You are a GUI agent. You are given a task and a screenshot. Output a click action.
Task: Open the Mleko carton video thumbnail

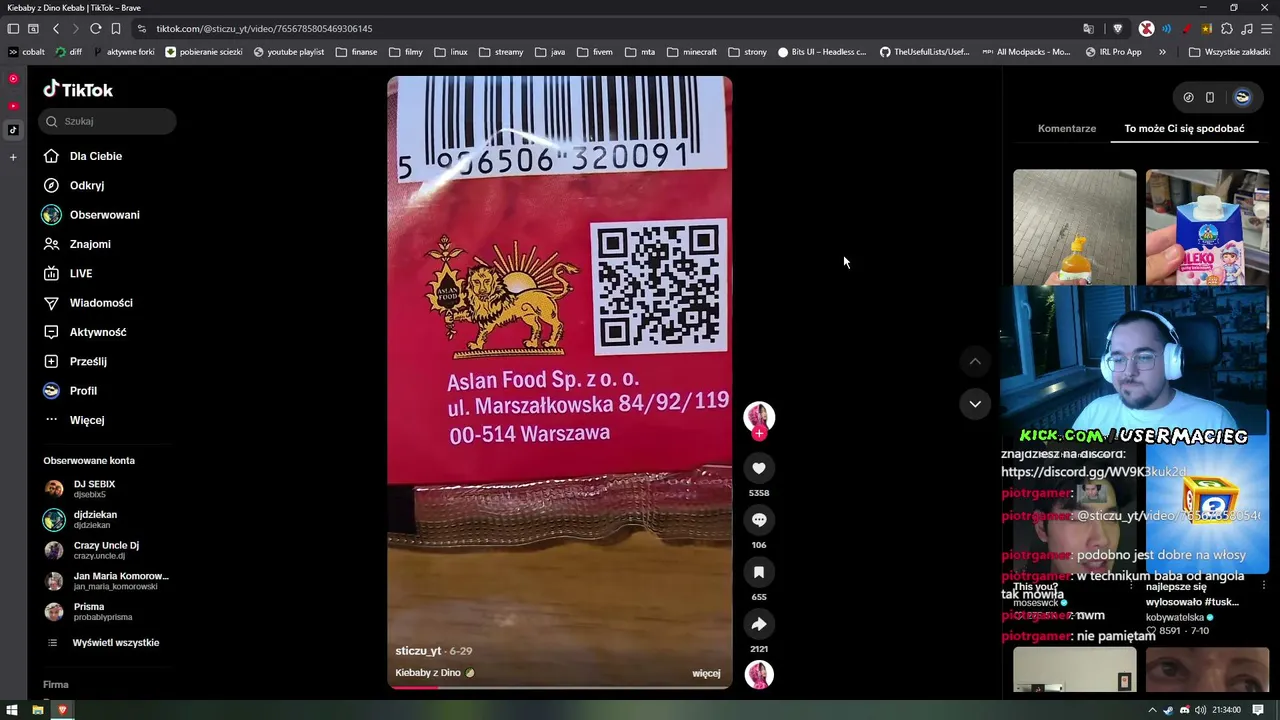[x=1207, y=227]
